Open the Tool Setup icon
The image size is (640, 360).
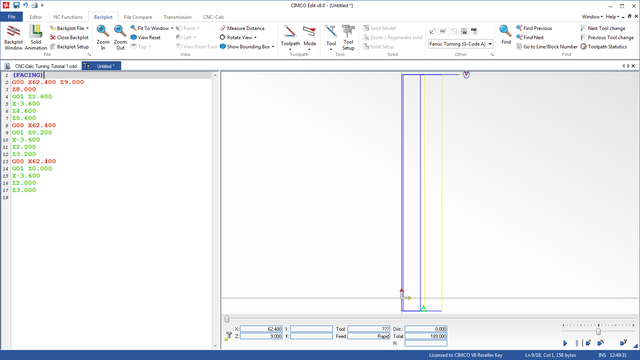pos(348,37)
